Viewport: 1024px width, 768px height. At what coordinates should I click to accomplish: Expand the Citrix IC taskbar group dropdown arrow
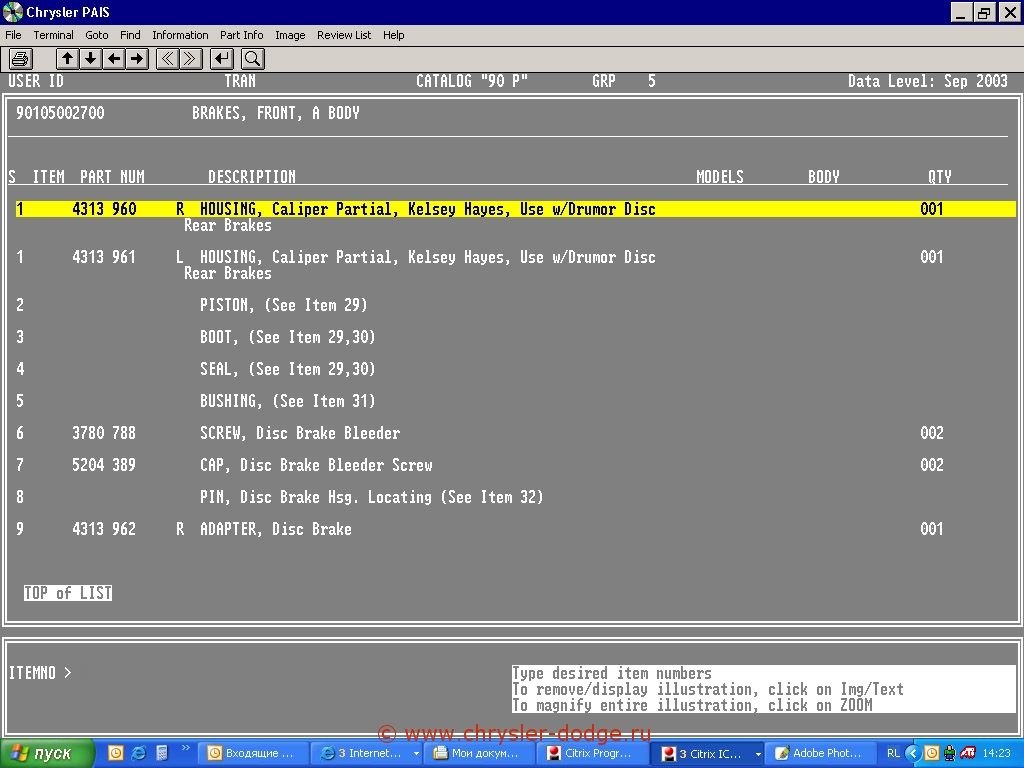tap(758, 754)
